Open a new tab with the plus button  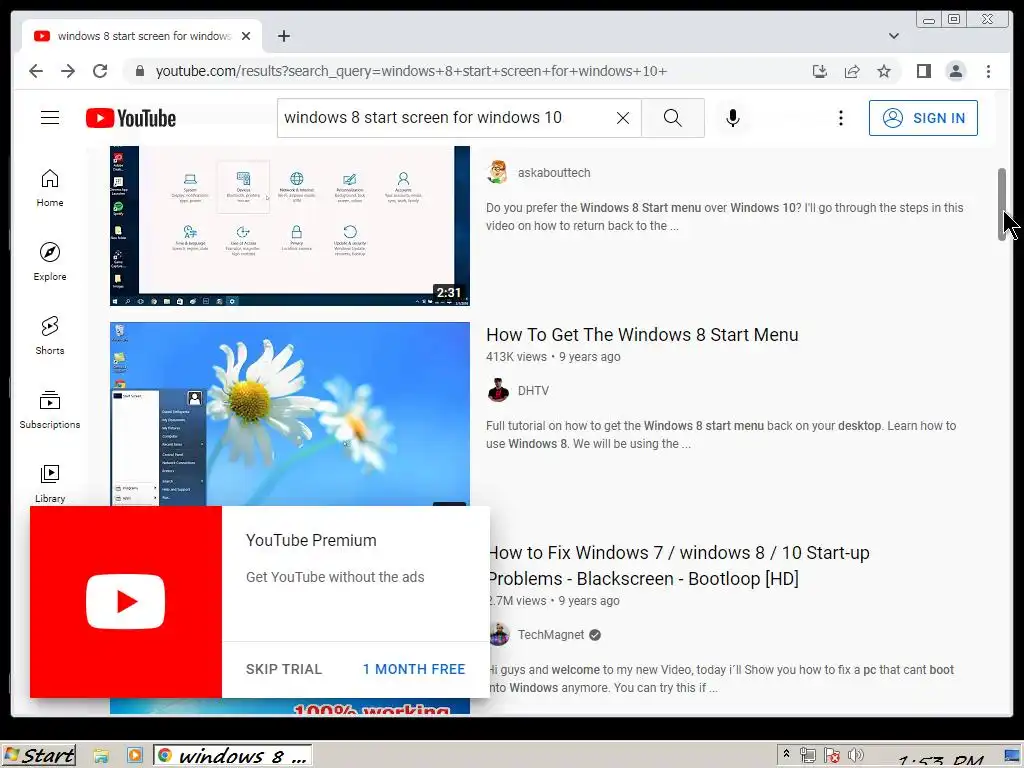pyautogui.click(x=283, y=36)
